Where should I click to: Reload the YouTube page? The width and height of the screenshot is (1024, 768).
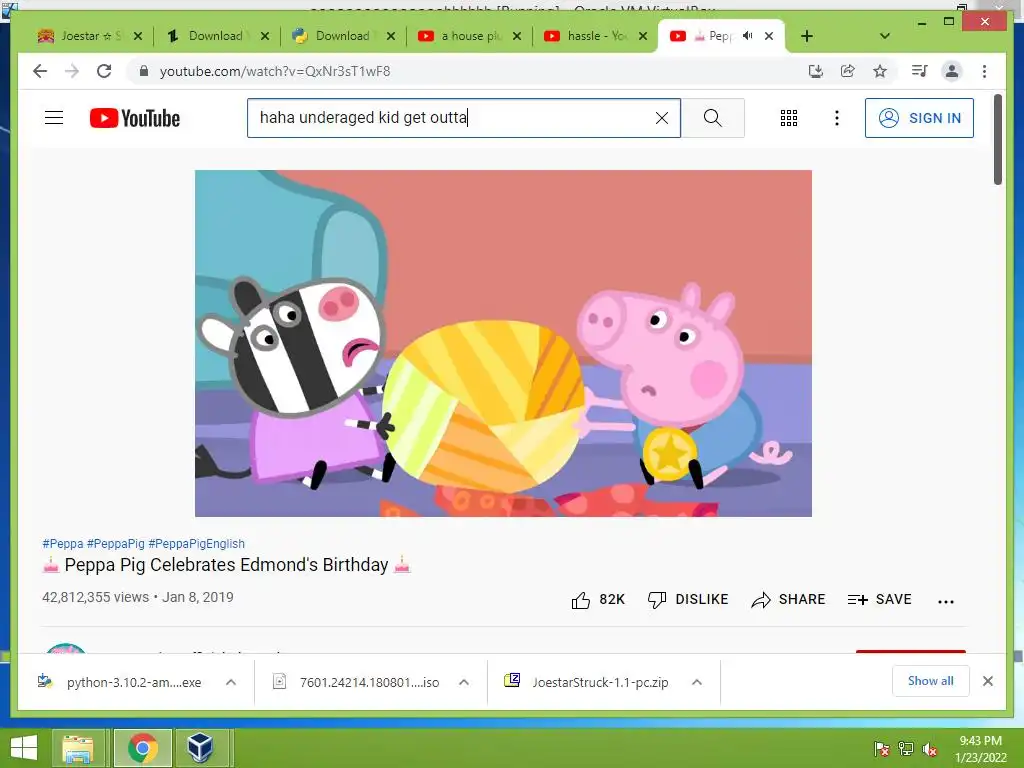click(104, 71)
